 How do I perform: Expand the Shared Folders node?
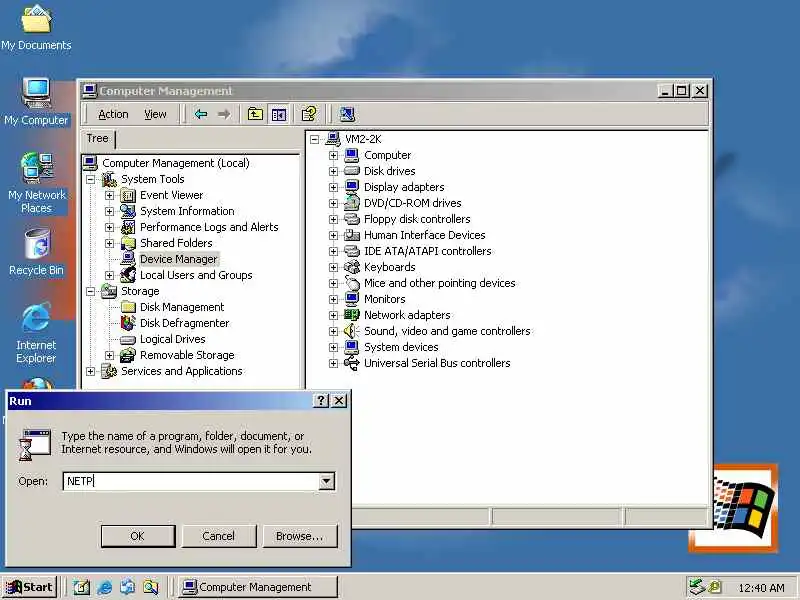(x=109, y=243)
